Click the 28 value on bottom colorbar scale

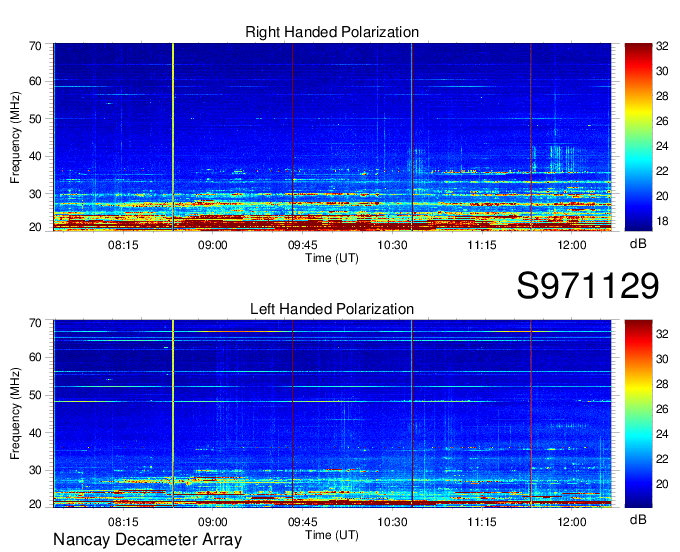(x=662, y=384)
